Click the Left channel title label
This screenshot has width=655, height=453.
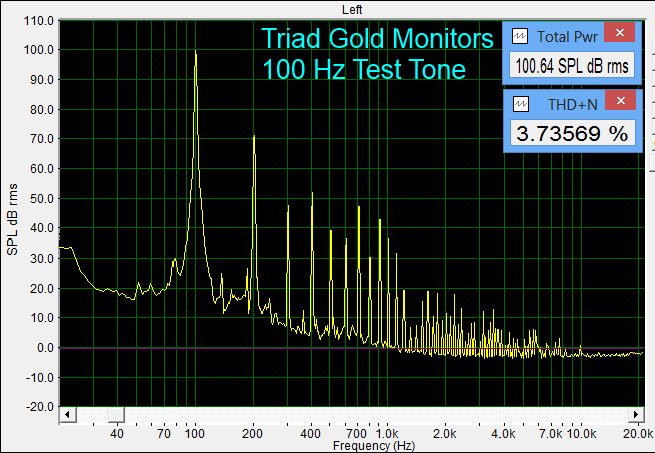[352, 9]
